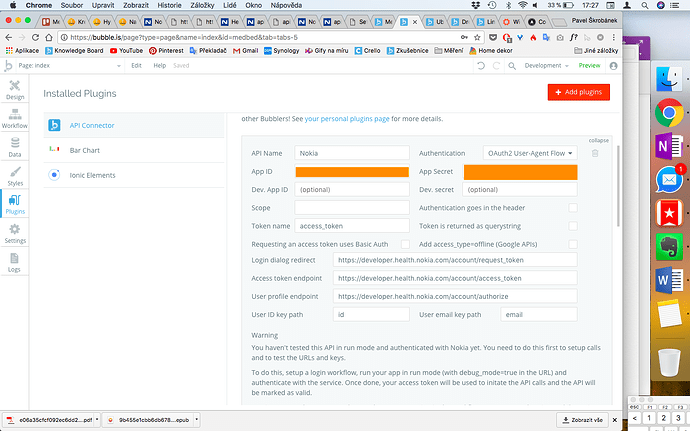
Task: Toggle Token is returned as querystring checkbox
Action: click(x=573, y=226)
